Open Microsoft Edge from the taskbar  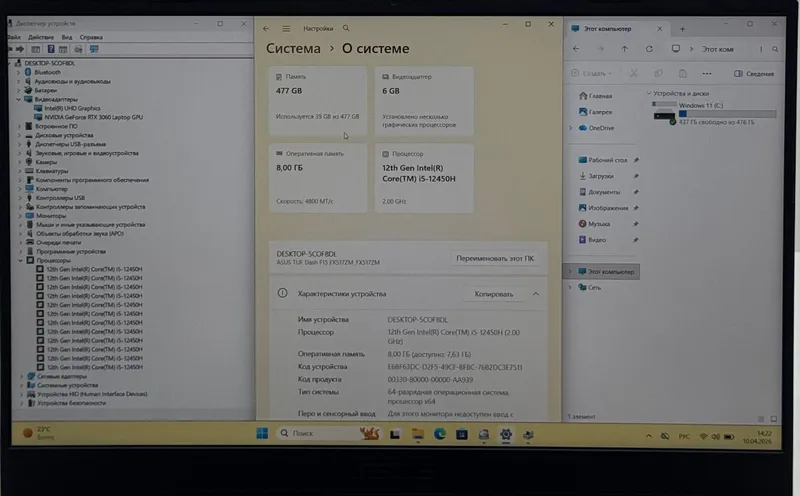click(440, 434)
